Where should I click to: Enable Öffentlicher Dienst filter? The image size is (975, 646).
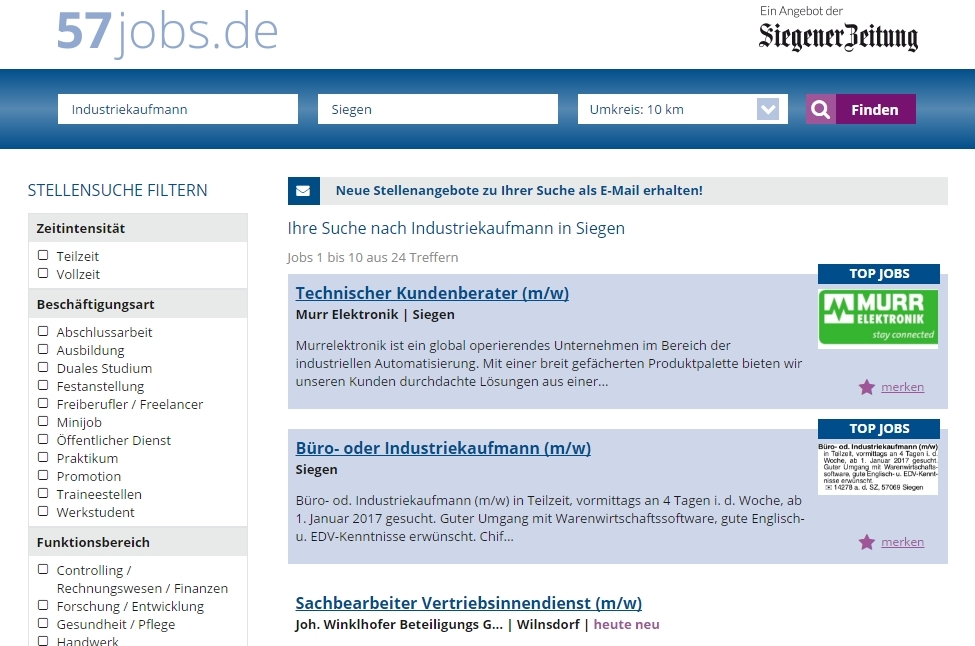pyautogui.click(x=43, y=439)
